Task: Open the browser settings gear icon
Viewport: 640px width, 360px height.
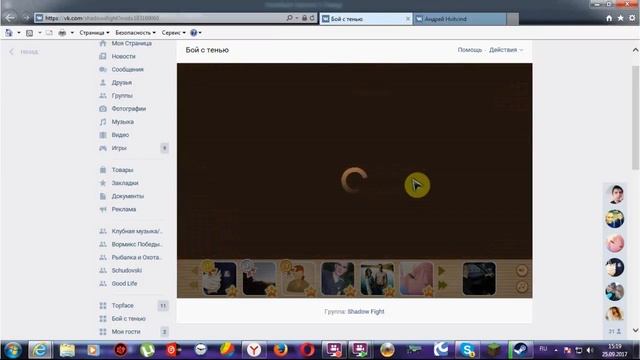Action: [632, 18]
